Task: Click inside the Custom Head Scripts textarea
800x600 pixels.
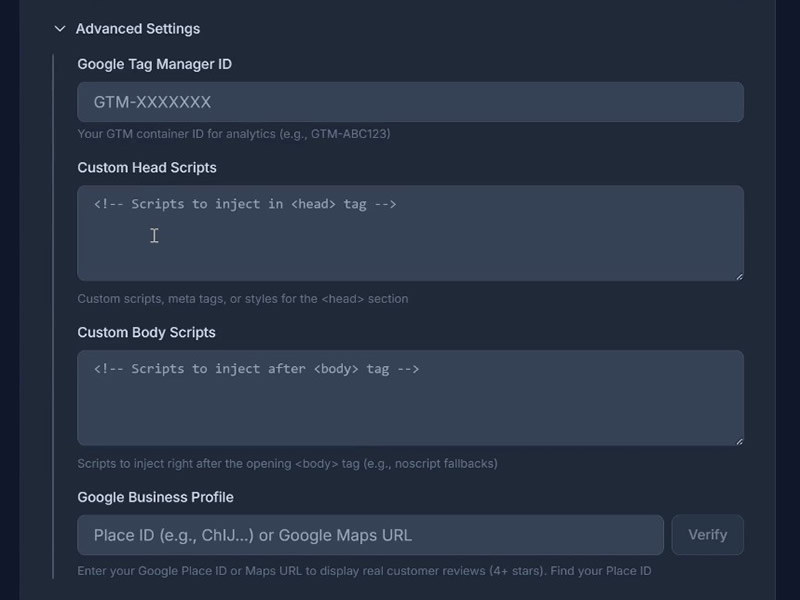Action: point(410,240)
